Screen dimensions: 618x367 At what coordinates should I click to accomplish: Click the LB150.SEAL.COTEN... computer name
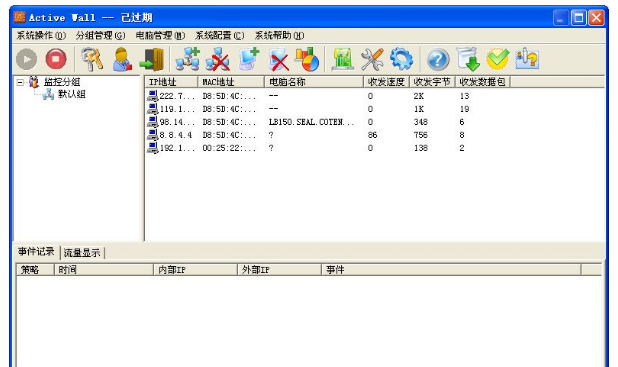point(311,122)
